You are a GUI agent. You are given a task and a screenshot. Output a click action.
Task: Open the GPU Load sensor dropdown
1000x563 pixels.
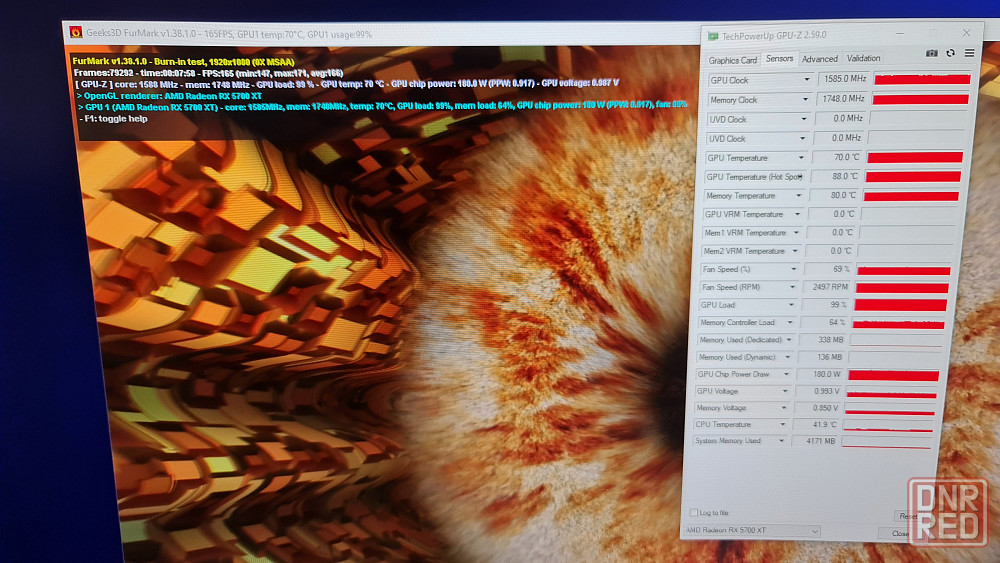[x=791, y=305]
